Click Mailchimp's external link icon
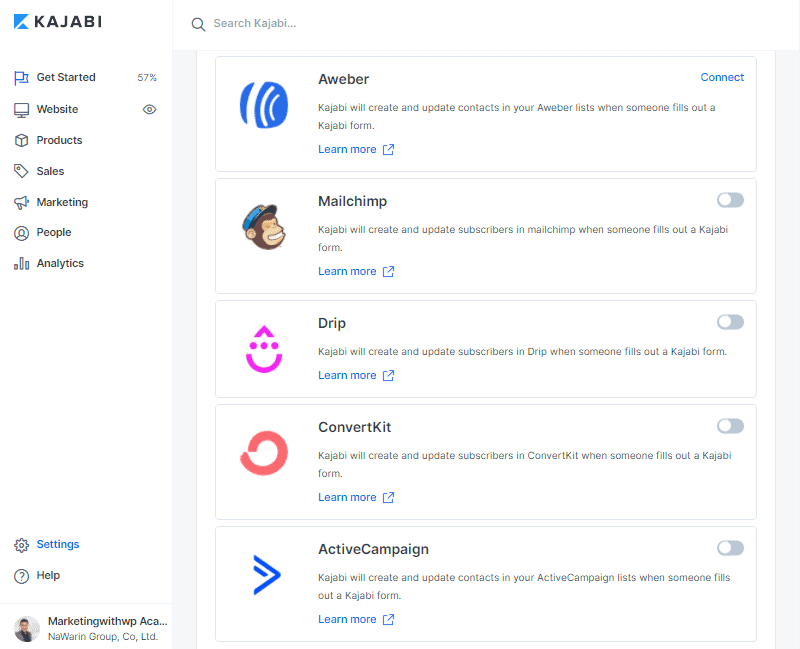This screenshot has height=649, width=800. point(388,271)
